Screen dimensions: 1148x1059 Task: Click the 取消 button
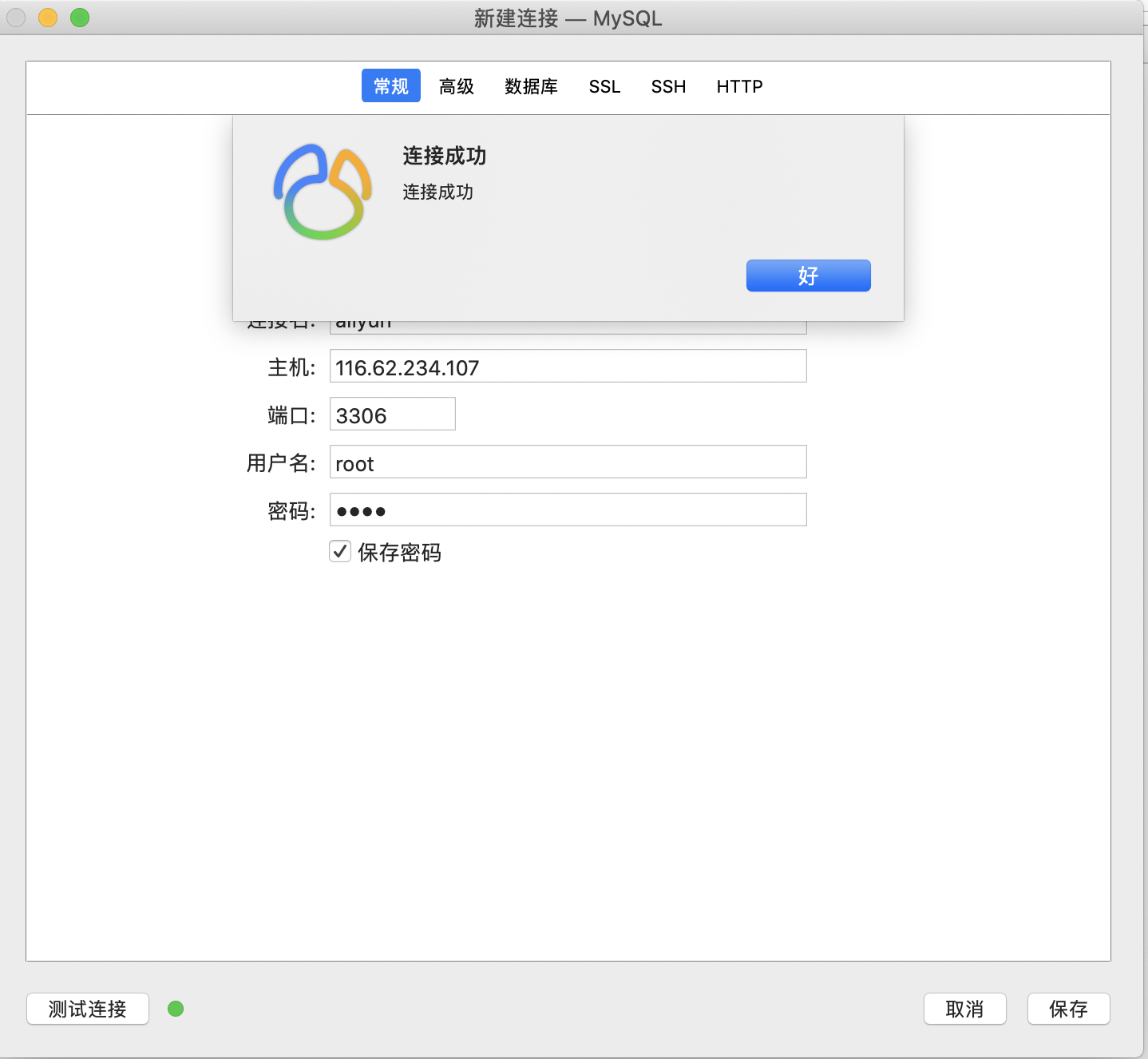(x=964, y=1009)
